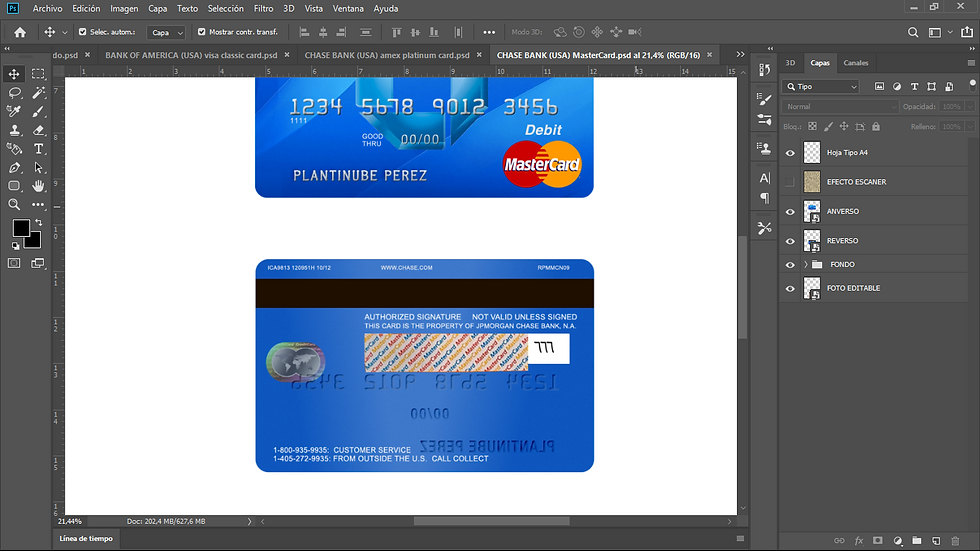The height and width of the screenshot is (551, 980).
Task: Create a new layer
Action: coord(936,540)
